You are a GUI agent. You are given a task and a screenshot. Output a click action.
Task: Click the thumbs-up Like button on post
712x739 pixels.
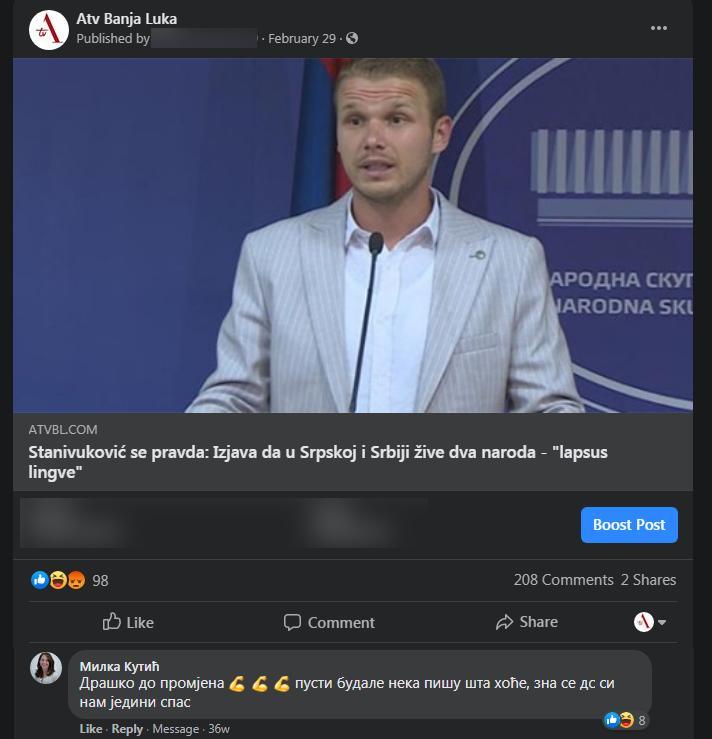(x=128, y=622)
